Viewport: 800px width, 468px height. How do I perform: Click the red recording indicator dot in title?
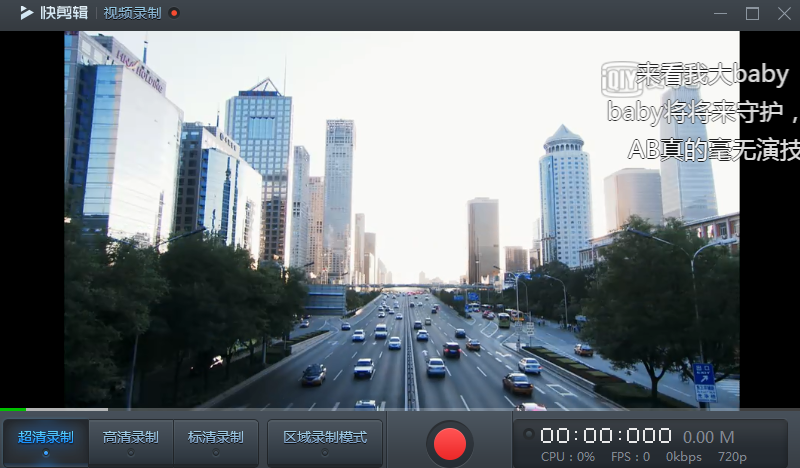pyautogui.click(x=174, y=13)
